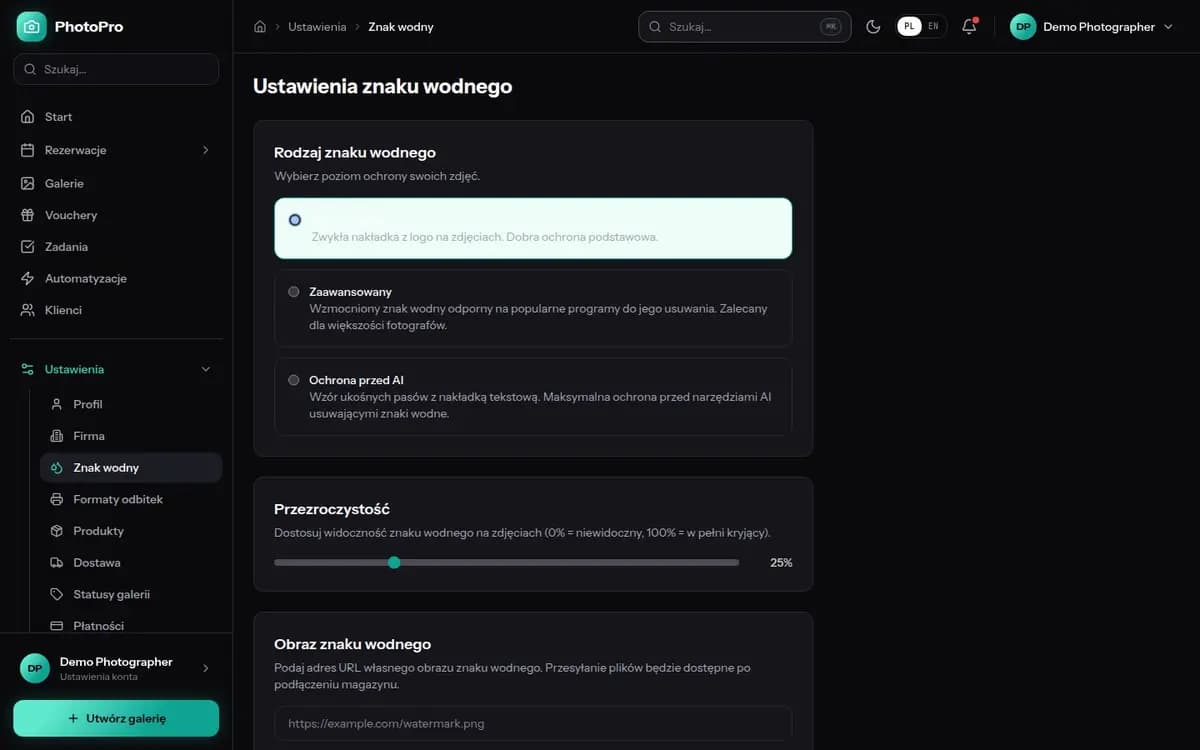Click the Klienci people icon
Screen dimensions: 1200x750
tap(28, 310)
